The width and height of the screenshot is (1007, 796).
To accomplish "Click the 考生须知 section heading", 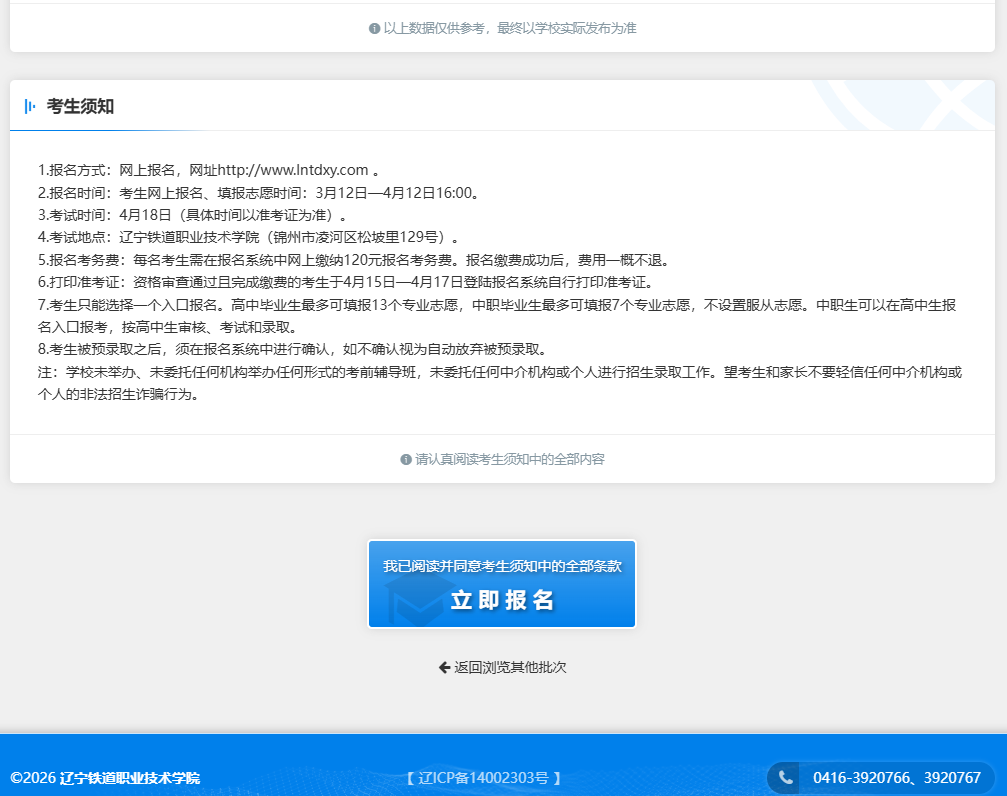I will [80, 106].
